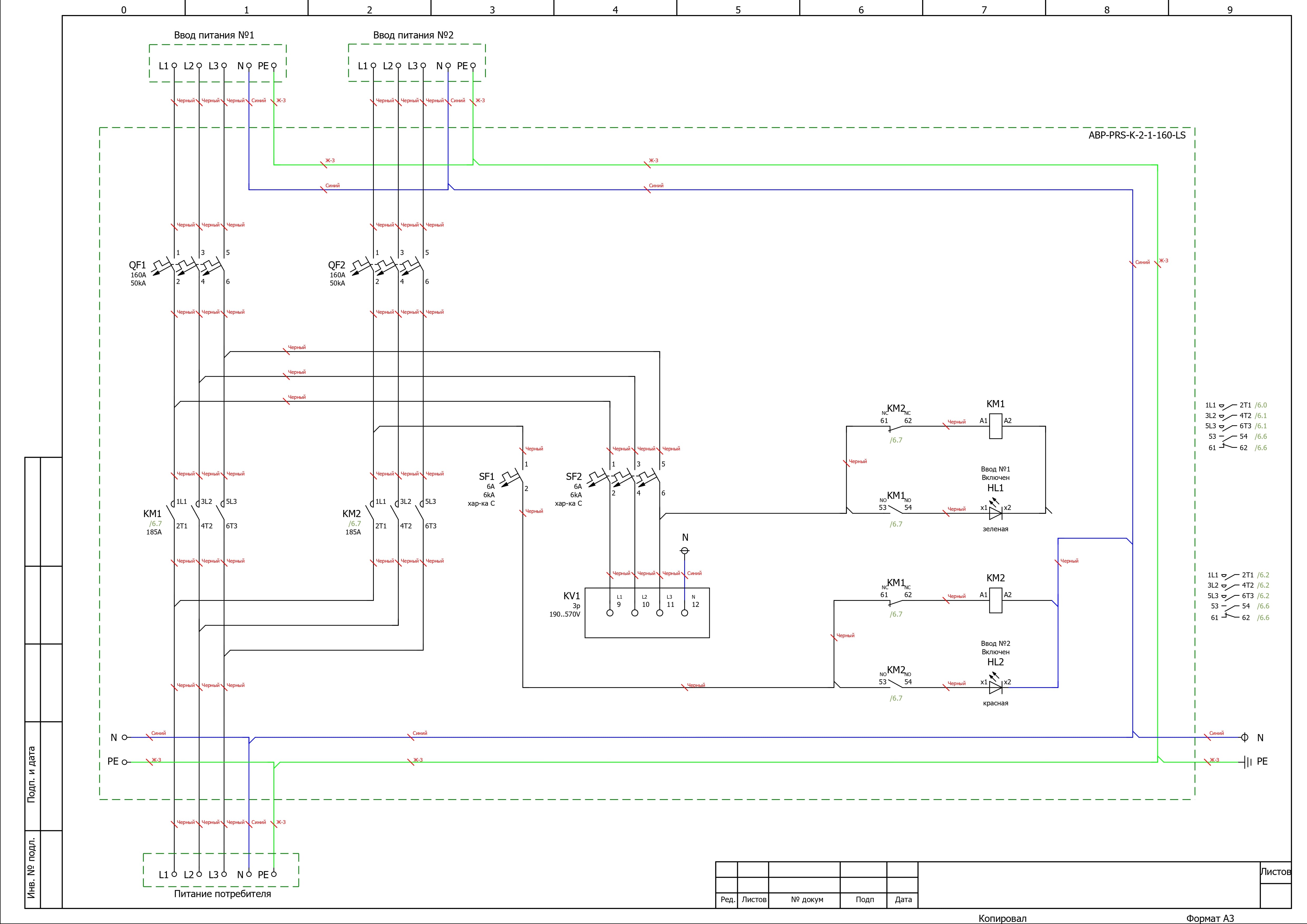The width and height of the screenshot is (1307, 924).
Task: Click the KM1 coil rectangle A1-A2
Action: pos(996,426)
